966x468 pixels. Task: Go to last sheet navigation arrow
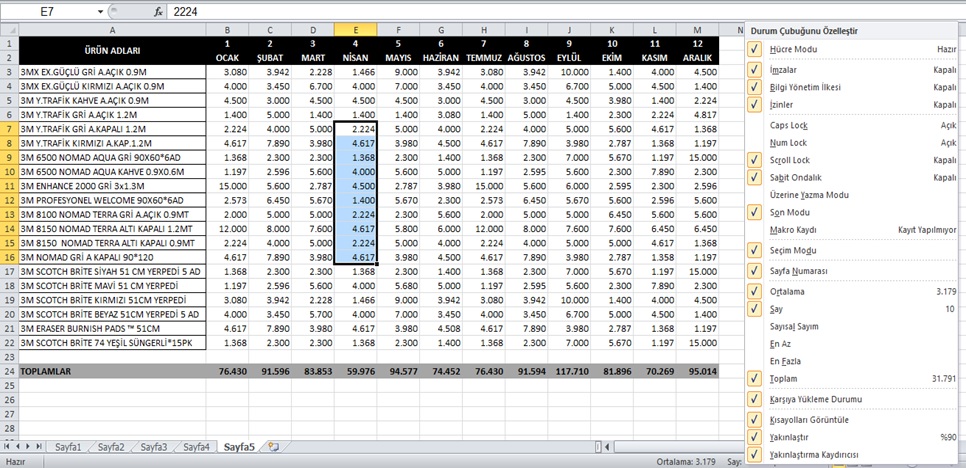pos(39,446)
